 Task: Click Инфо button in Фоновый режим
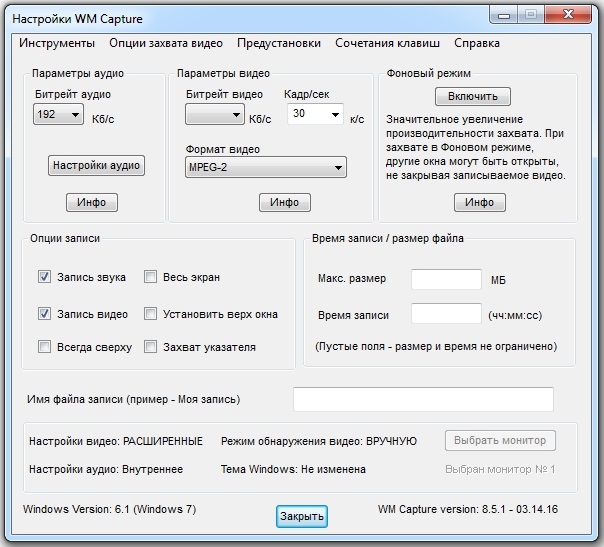(x=480, y=203)
